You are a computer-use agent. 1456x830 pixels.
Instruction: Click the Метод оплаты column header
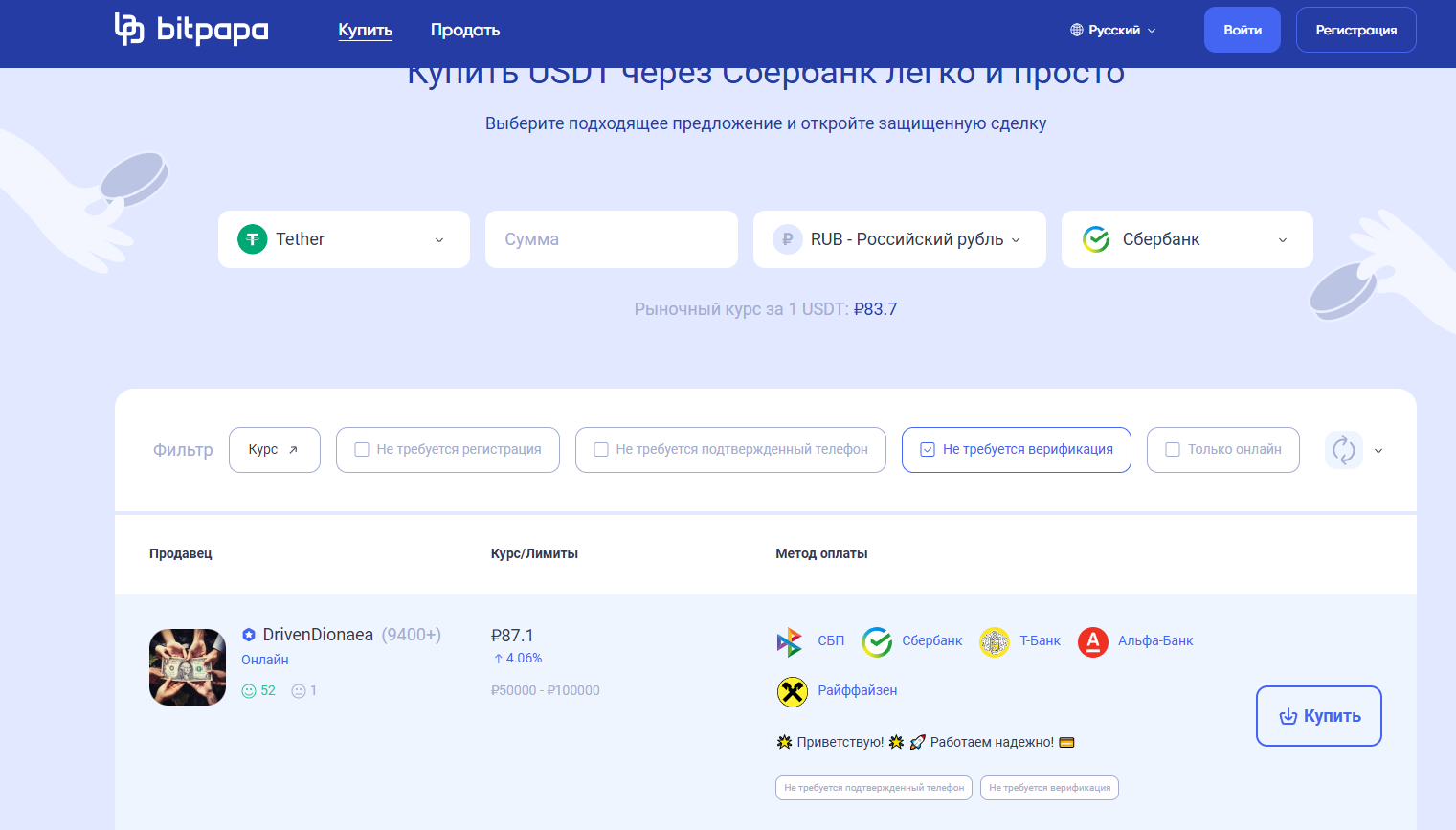pyautogui.click(x=821, y=553)
